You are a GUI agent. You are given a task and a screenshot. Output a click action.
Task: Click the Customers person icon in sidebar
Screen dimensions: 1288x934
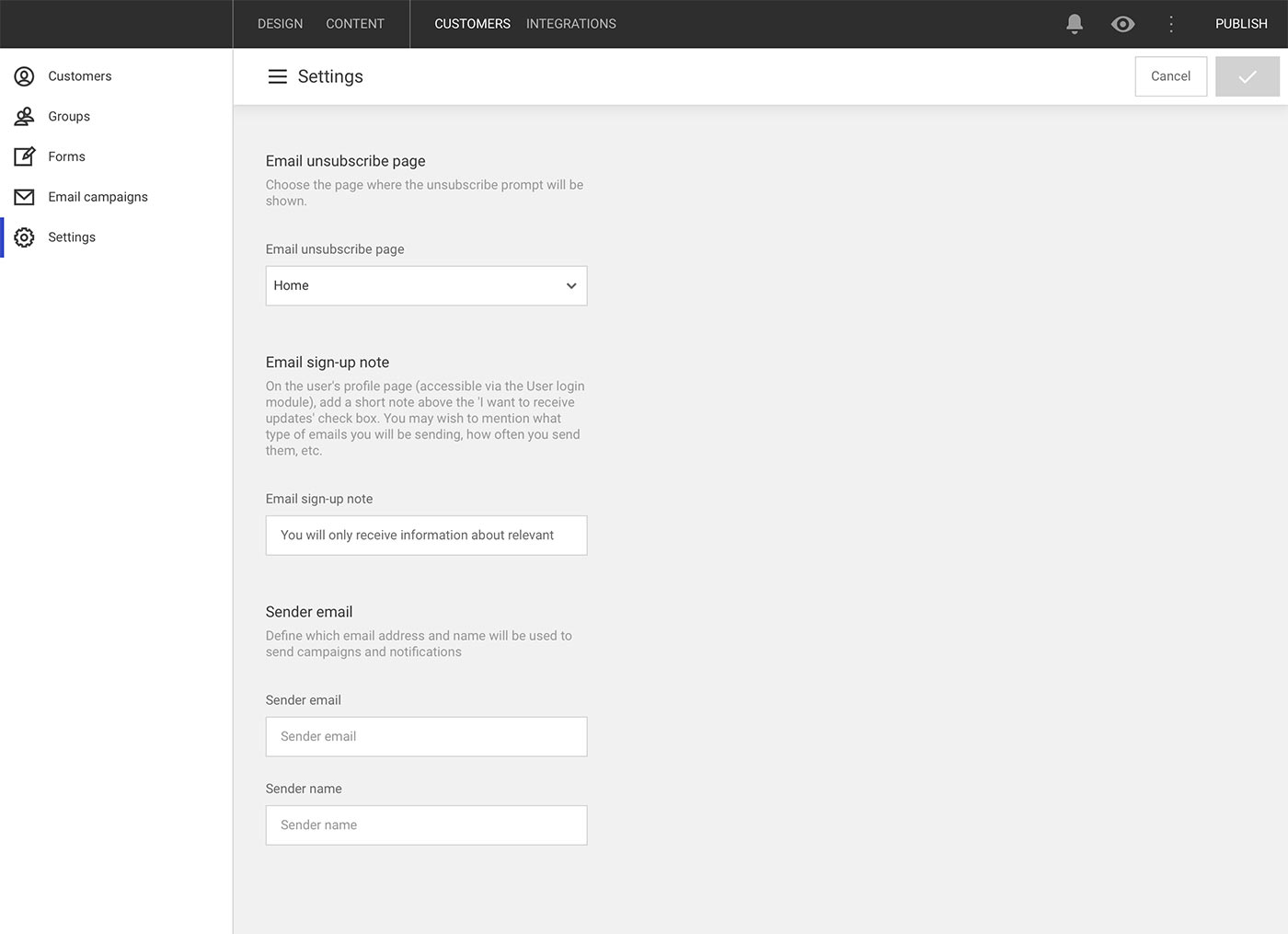[25, 76]
